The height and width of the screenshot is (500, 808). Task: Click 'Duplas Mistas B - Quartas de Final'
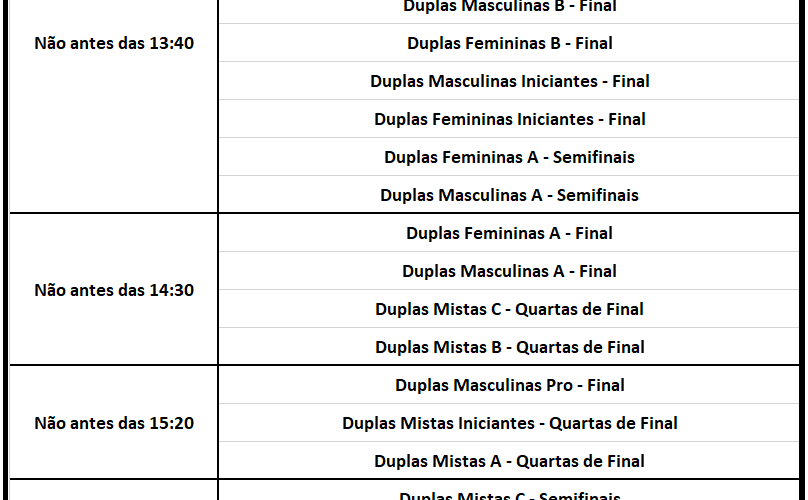509,347
